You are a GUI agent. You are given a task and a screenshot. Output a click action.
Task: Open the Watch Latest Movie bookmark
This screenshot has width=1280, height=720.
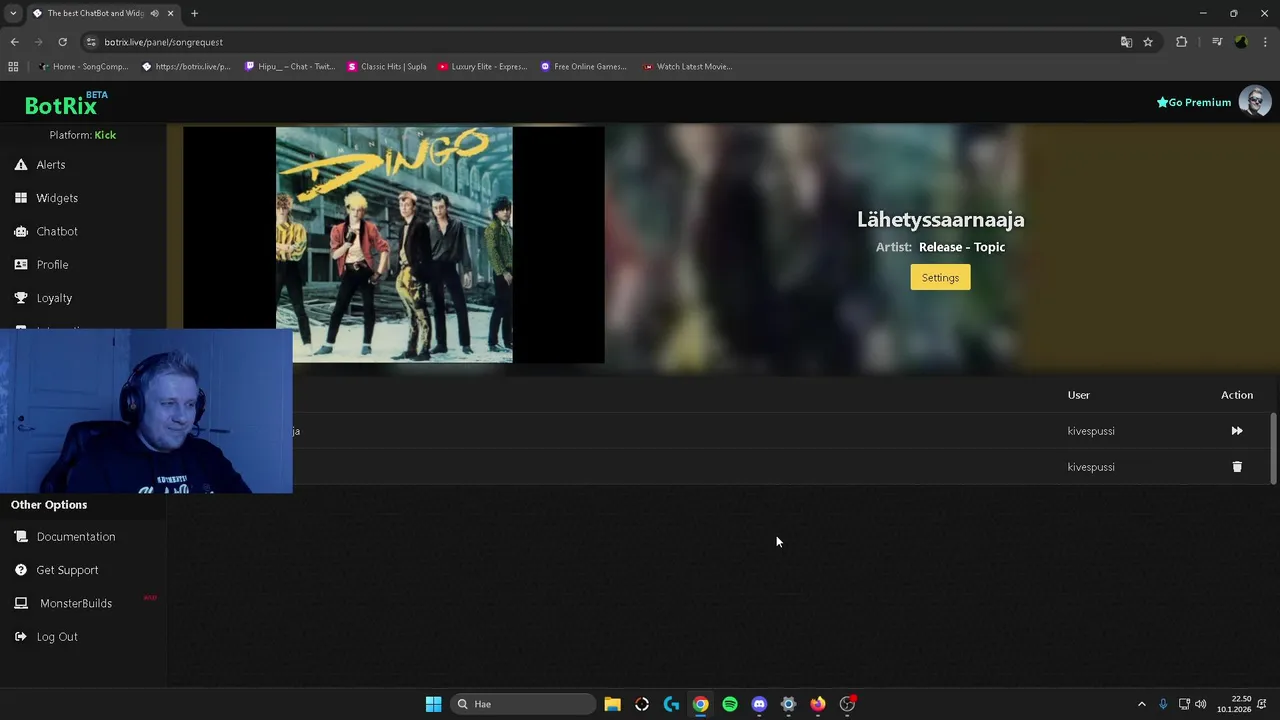[688, 67]
